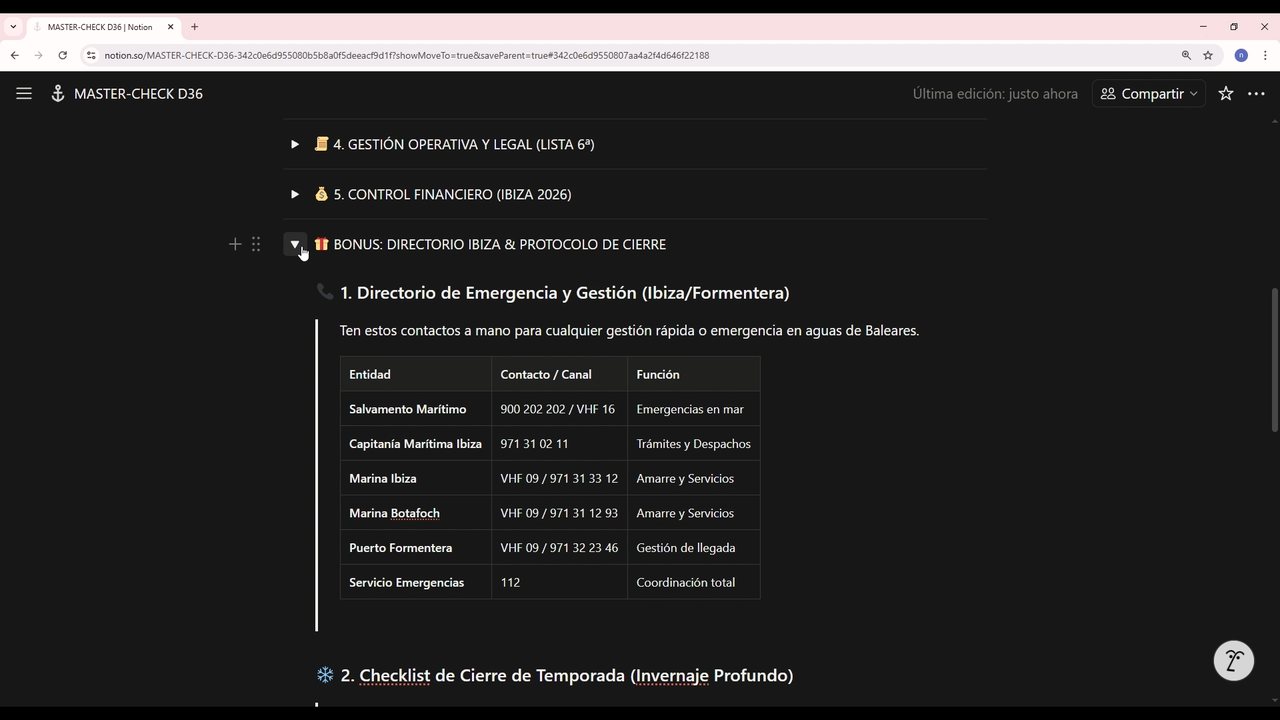
Task: Click Última edición: justo ahora text
Action: point(995,93)
